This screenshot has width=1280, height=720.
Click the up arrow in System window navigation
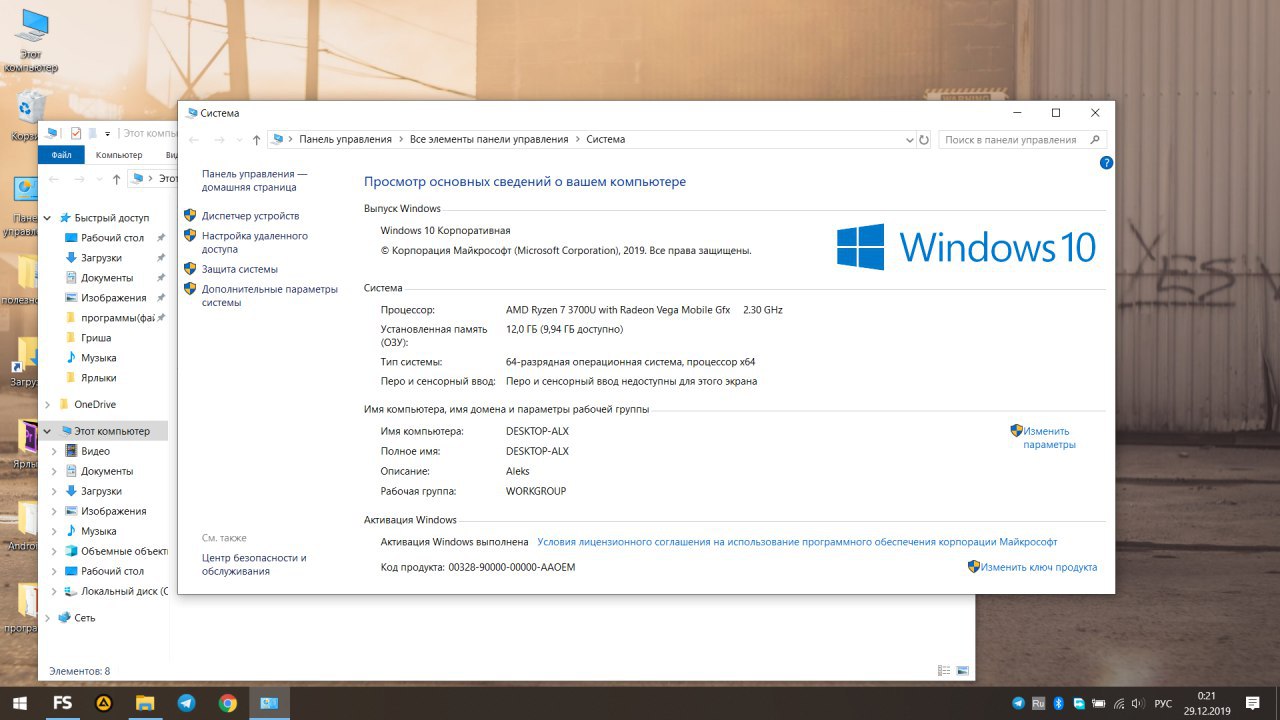257,140
